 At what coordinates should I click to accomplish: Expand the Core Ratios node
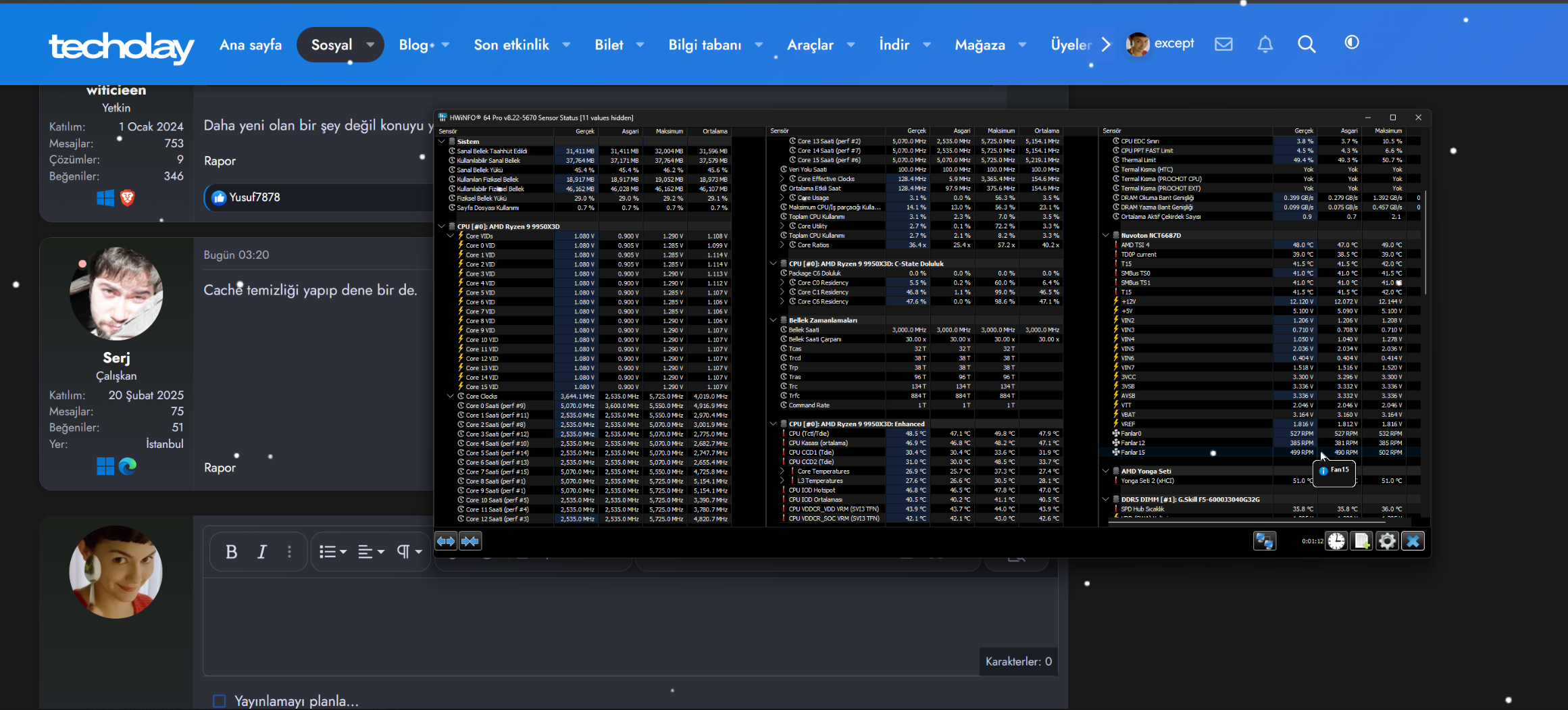[782, 245]
